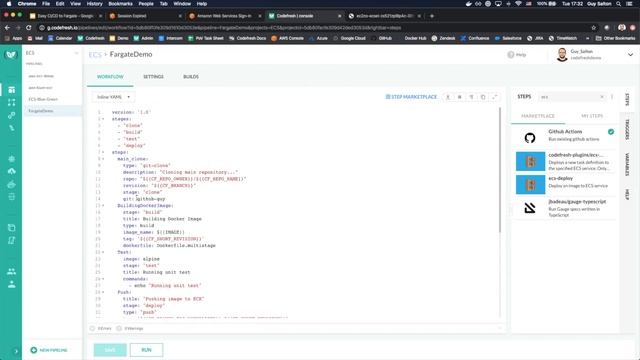Clear the steps search field
This screenshot has width=640, height=360.
click(x=602, y=97)
